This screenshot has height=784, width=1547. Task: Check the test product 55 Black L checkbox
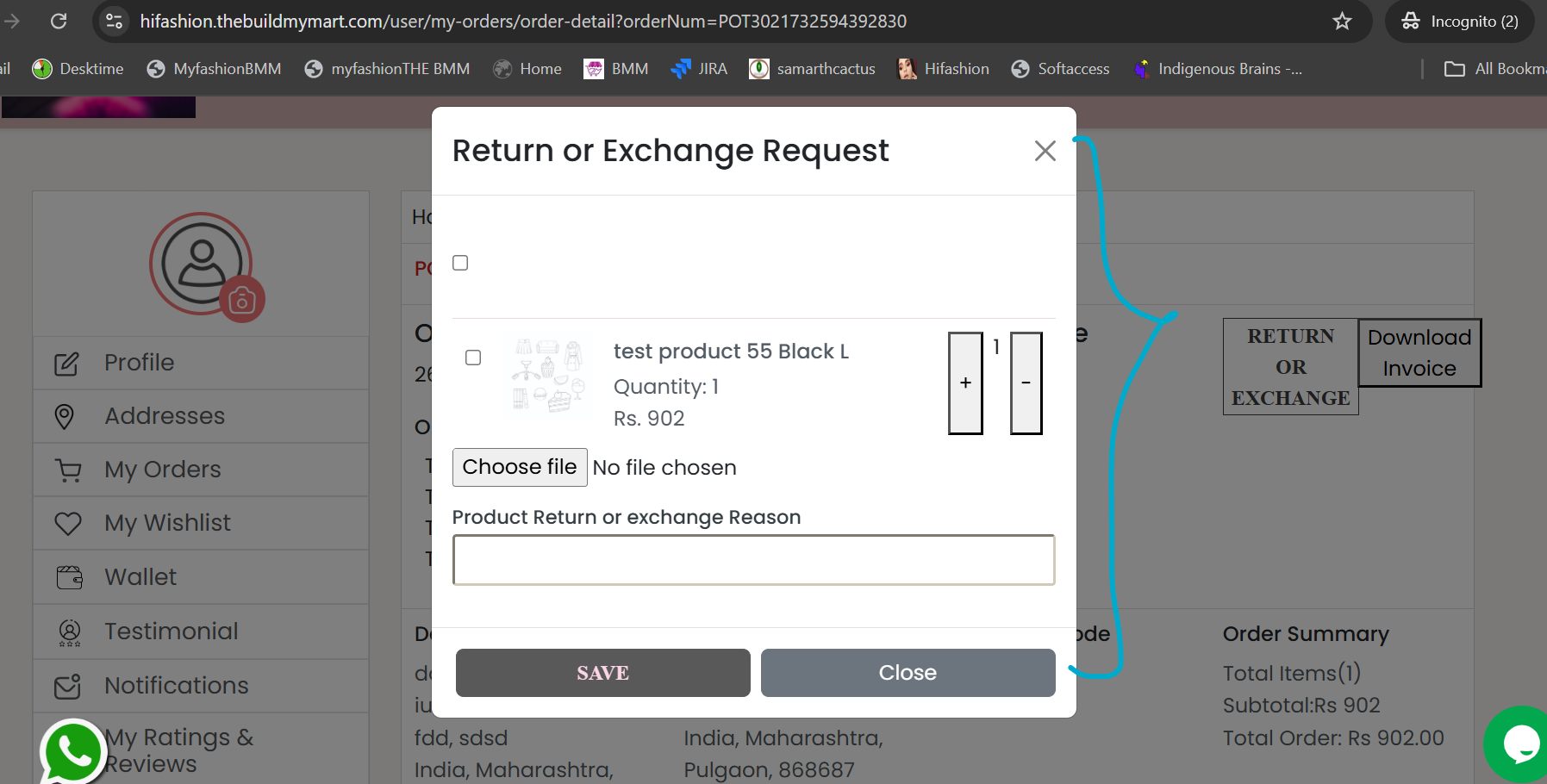[x=473, y=358]
